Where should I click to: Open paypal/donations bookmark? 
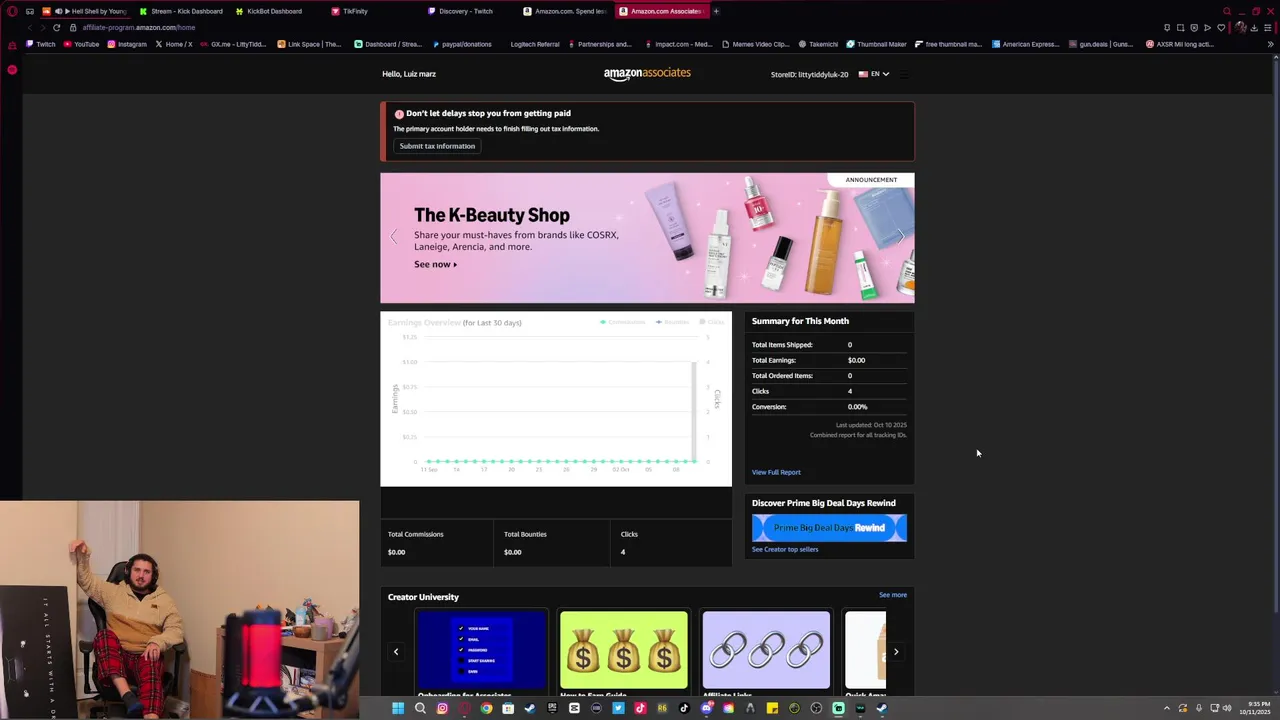click(461, 44)
